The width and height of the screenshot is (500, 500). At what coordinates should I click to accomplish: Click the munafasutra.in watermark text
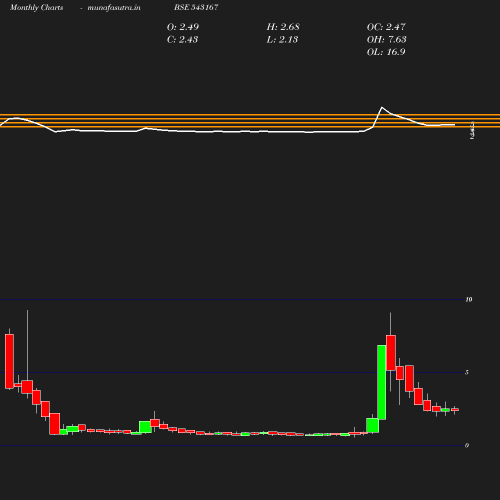click(114, 7)
